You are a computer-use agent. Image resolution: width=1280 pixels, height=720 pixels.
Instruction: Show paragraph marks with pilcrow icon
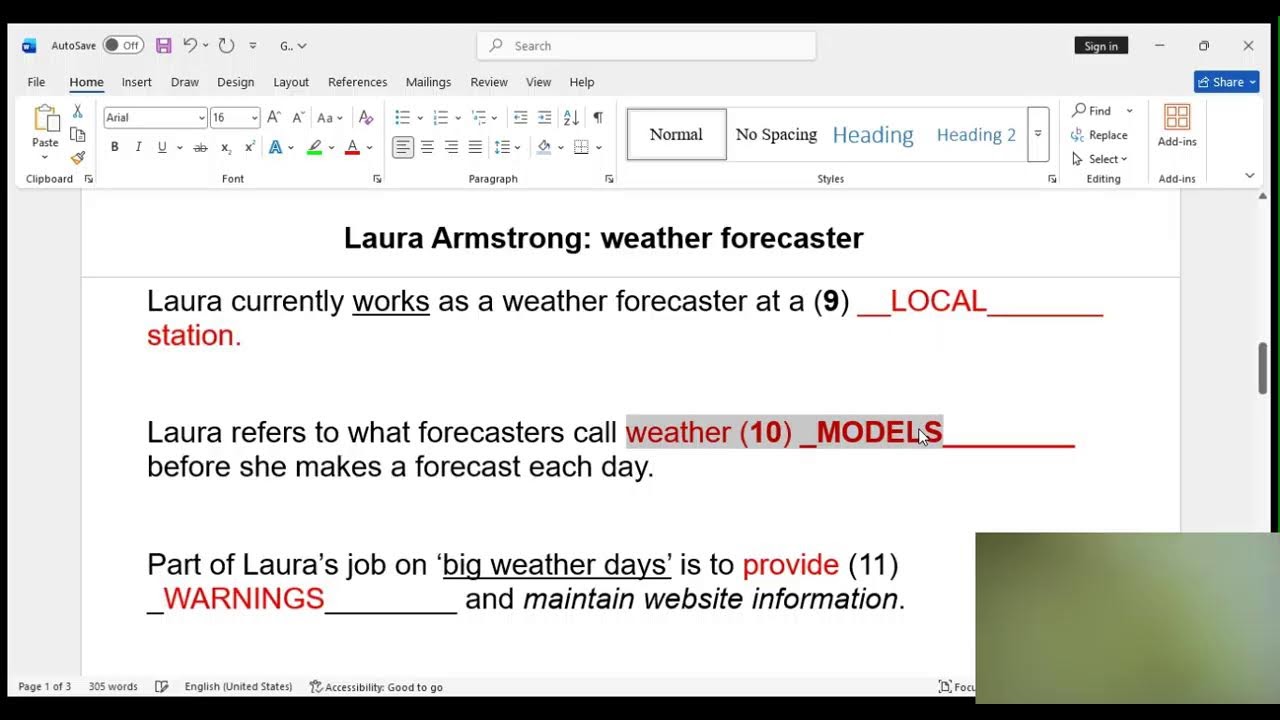pos(598,118)
